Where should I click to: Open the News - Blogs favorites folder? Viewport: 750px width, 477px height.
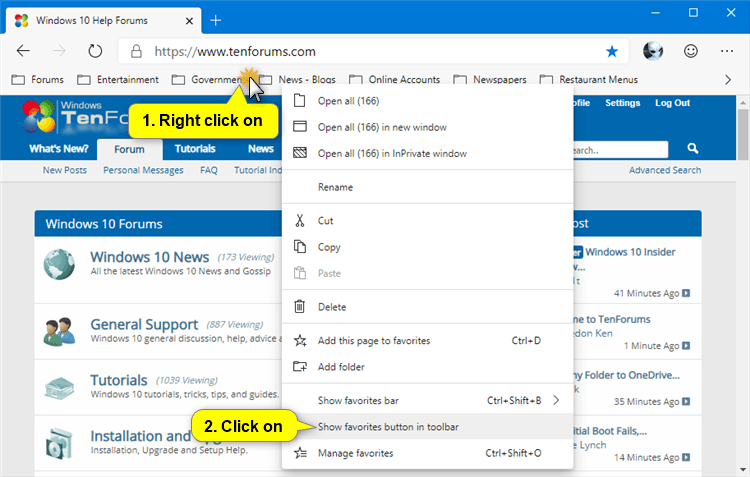tap(298, 79)
